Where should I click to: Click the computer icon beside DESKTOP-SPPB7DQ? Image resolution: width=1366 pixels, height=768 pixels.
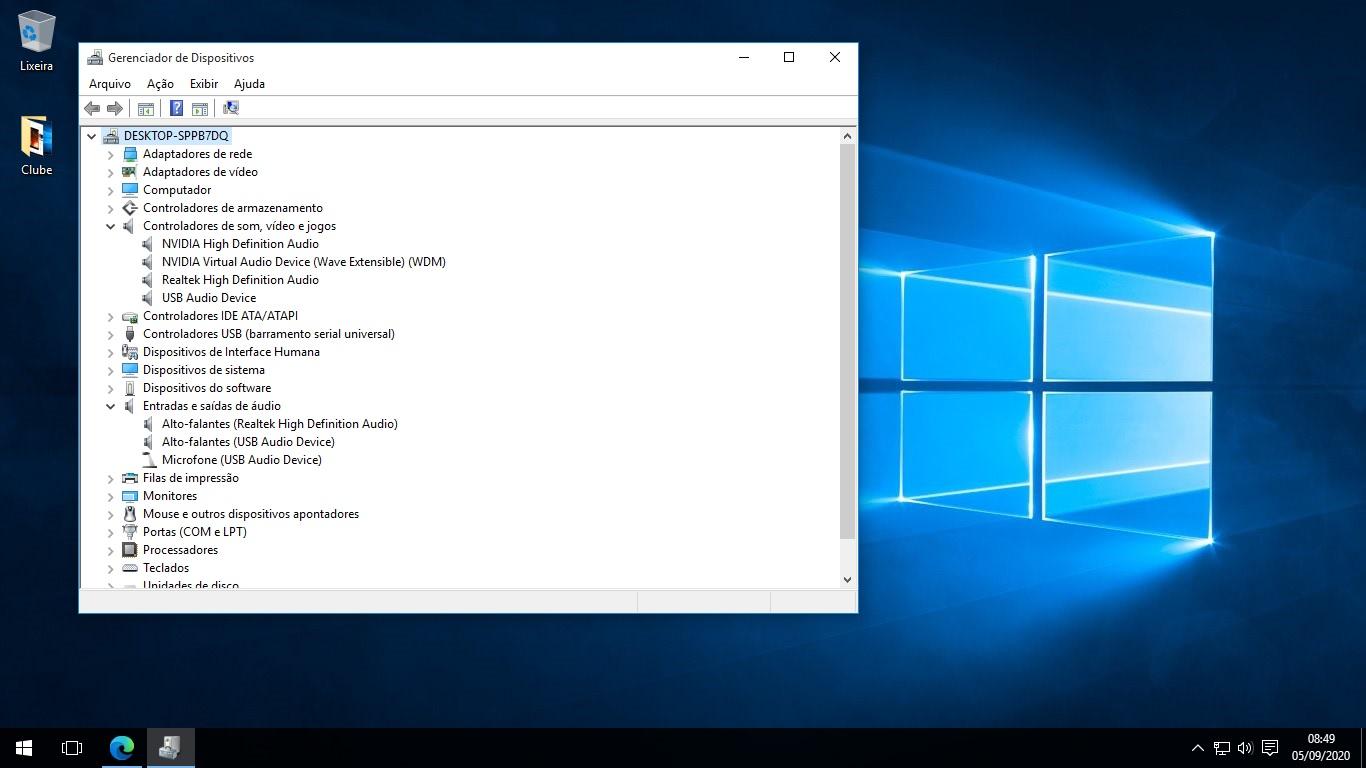tap(111, 136)
